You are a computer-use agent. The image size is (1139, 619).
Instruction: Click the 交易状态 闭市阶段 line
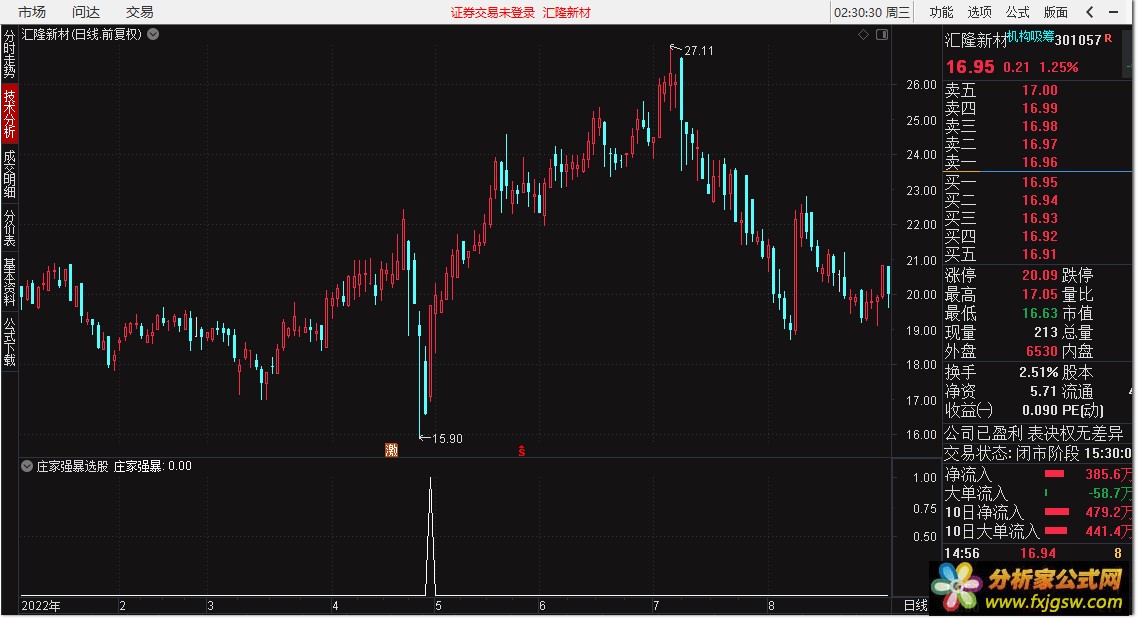tap(1037, 453)
